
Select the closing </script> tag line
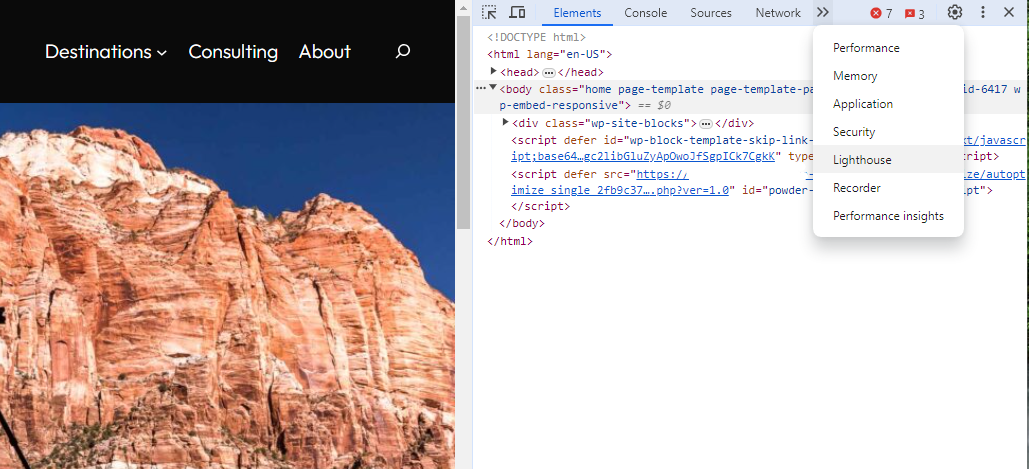pyautogui.click(x=541, y=206)
